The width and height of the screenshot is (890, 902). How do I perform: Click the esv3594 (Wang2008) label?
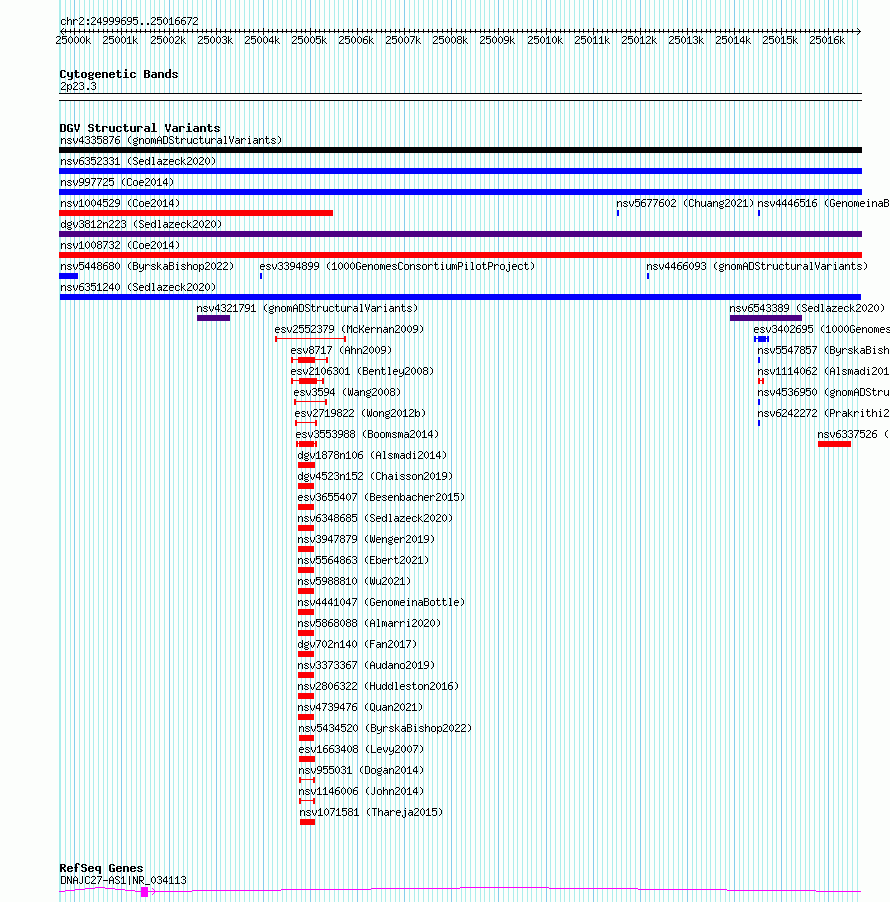347,392
